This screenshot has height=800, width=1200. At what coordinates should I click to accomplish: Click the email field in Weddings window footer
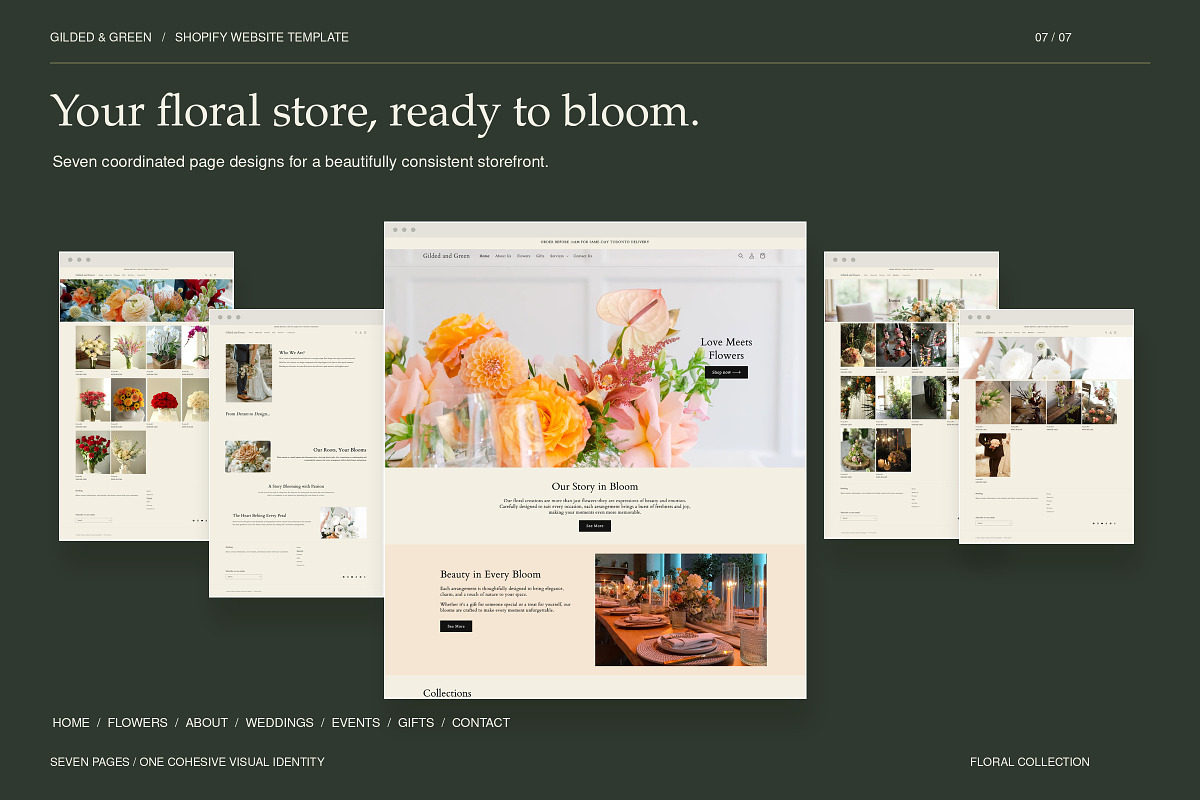(994, 523)
